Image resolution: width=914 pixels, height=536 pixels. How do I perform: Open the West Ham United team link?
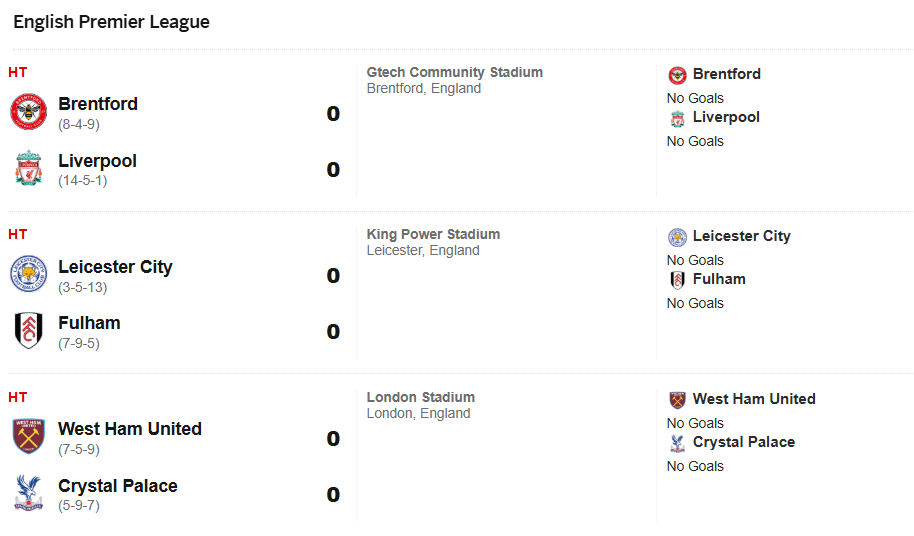[x=130, y=429]
